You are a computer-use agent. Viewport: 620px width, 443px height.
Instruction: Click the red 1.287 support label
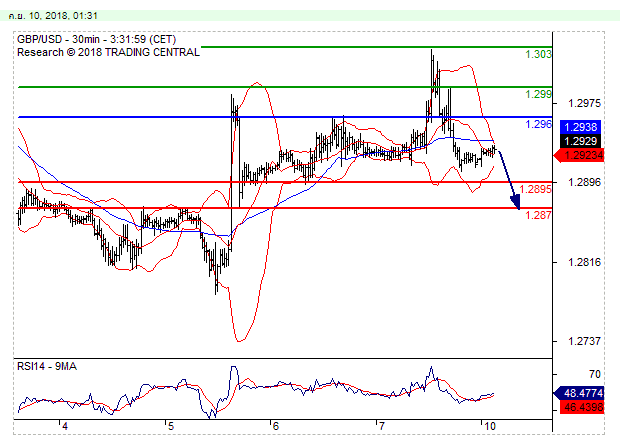point(538,215)
